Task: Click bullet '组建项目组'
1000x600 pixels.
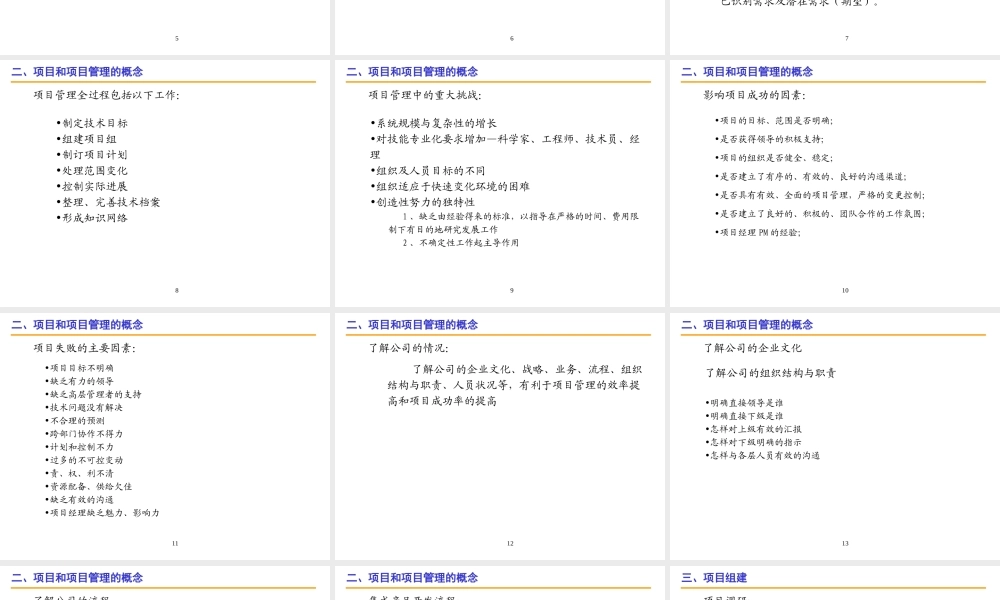Action: click(x=87, y=139)
